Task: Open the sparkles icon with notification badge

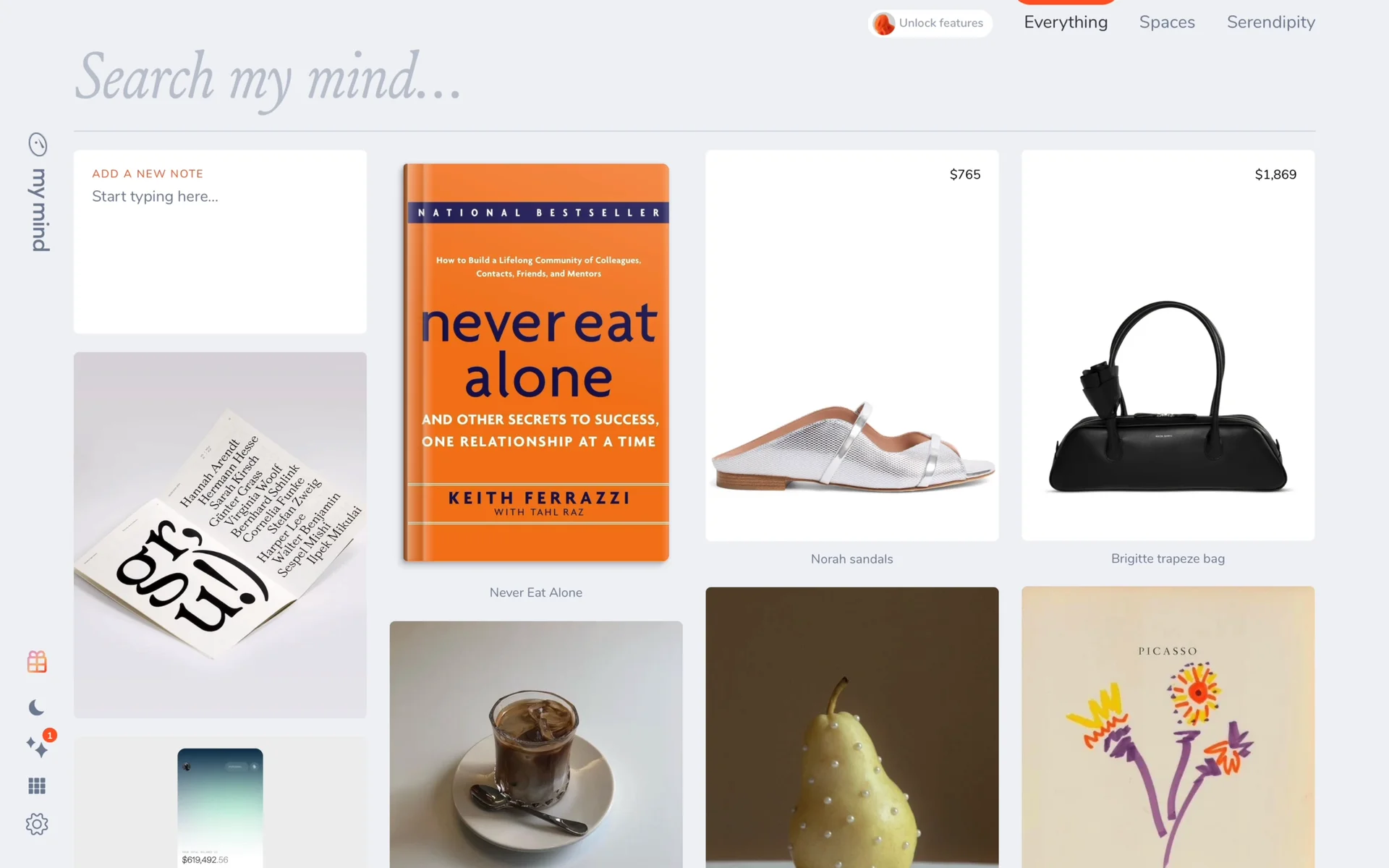Action: tap(38, 745)
